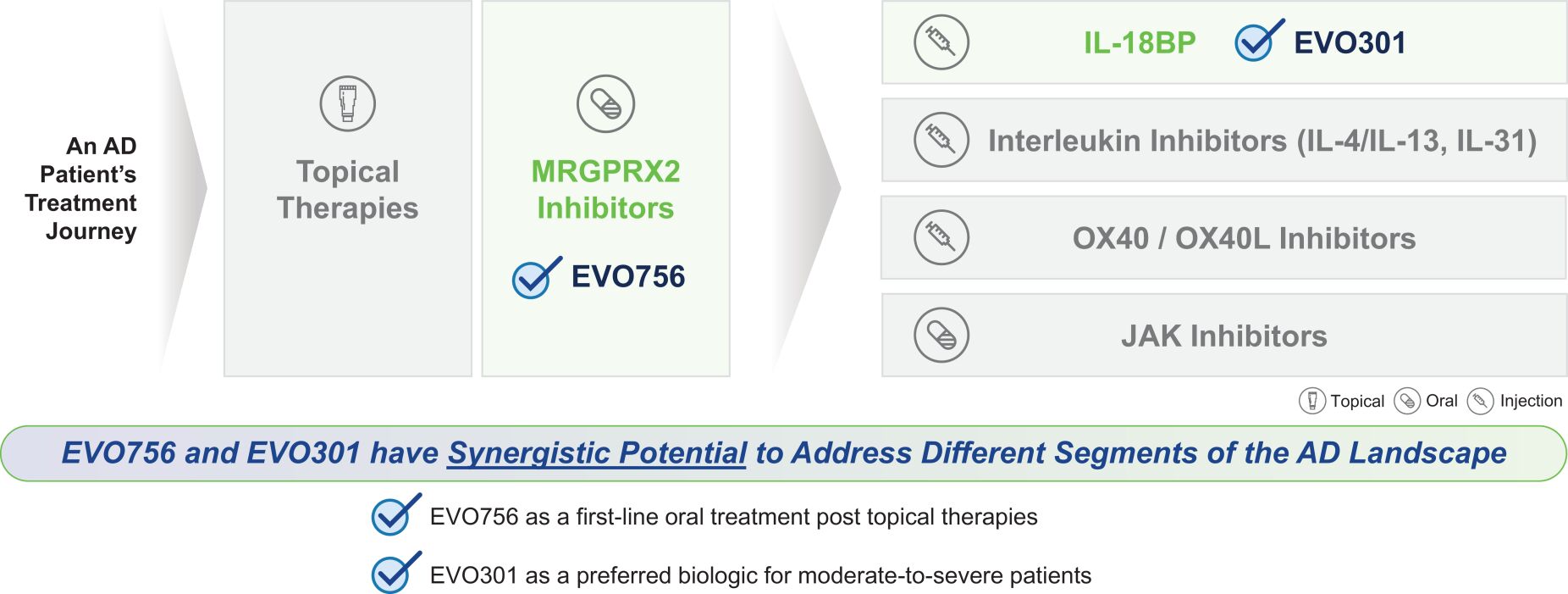
Task: Click the syringe icon in OX40 row
Action: point(941,237)
